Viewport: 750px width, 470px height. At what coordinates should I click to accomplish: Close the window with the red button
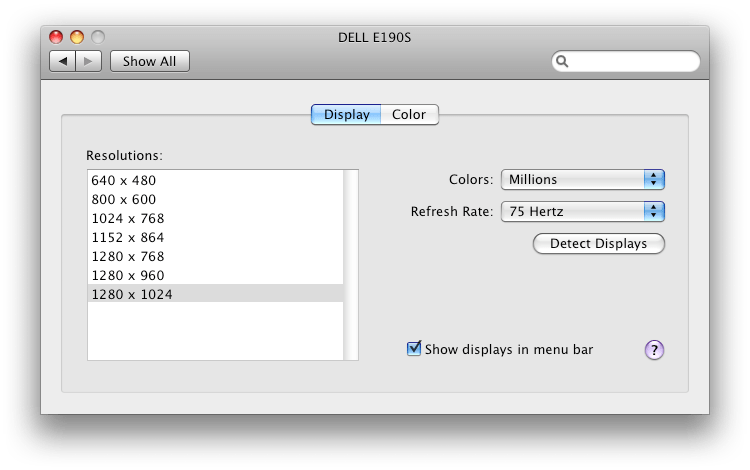pyautogui.click(x=56, y=37)
